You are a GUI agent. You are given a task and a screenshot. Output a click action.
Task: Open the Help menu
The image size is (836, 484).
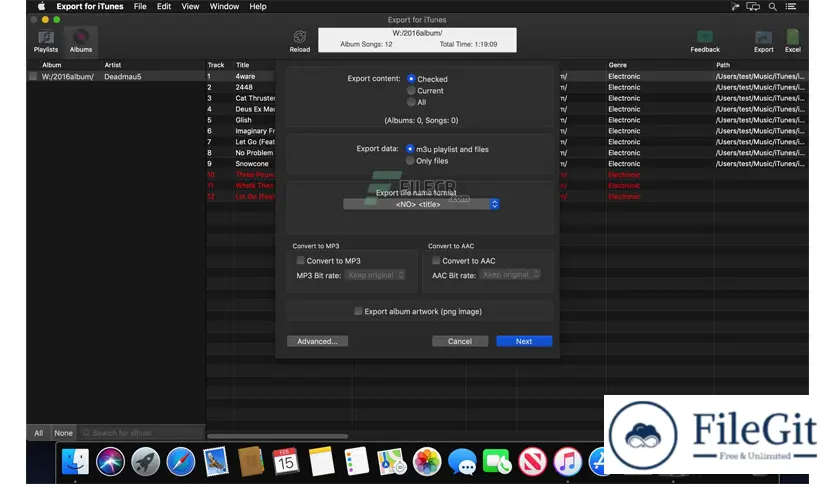(x=258, y=6)
